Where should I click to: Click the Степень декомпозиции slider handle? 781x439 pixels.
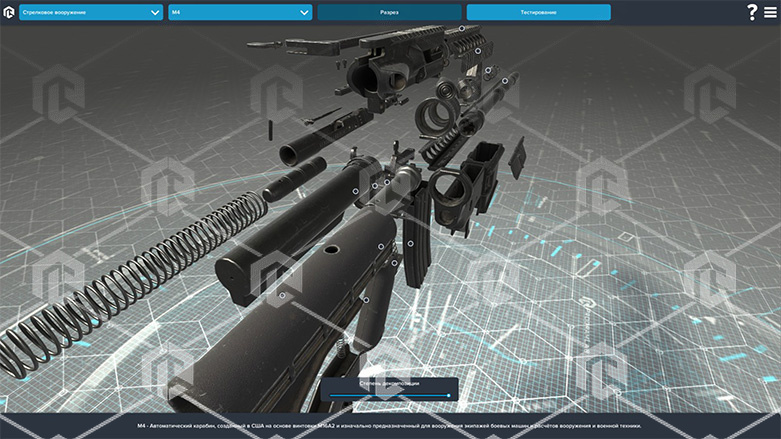pos(448,396)
